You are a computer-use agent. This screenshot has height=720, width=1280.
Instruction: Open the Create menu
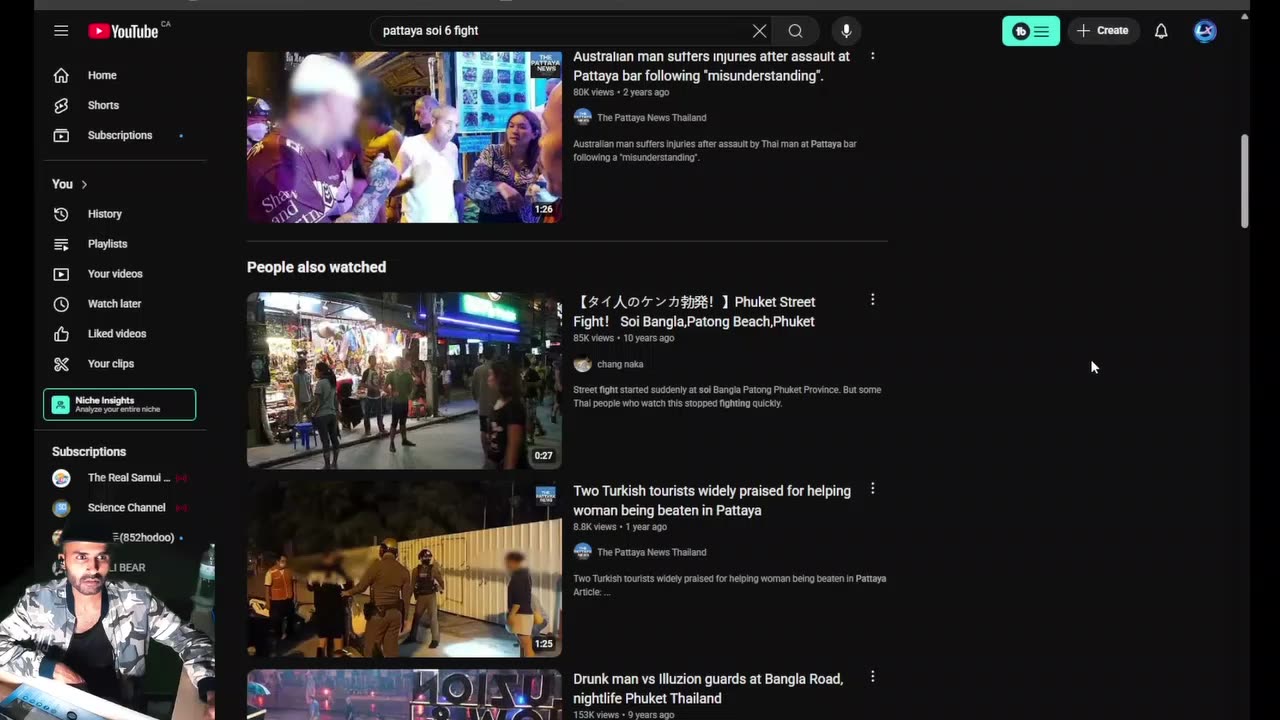(x=1103, y=31)
